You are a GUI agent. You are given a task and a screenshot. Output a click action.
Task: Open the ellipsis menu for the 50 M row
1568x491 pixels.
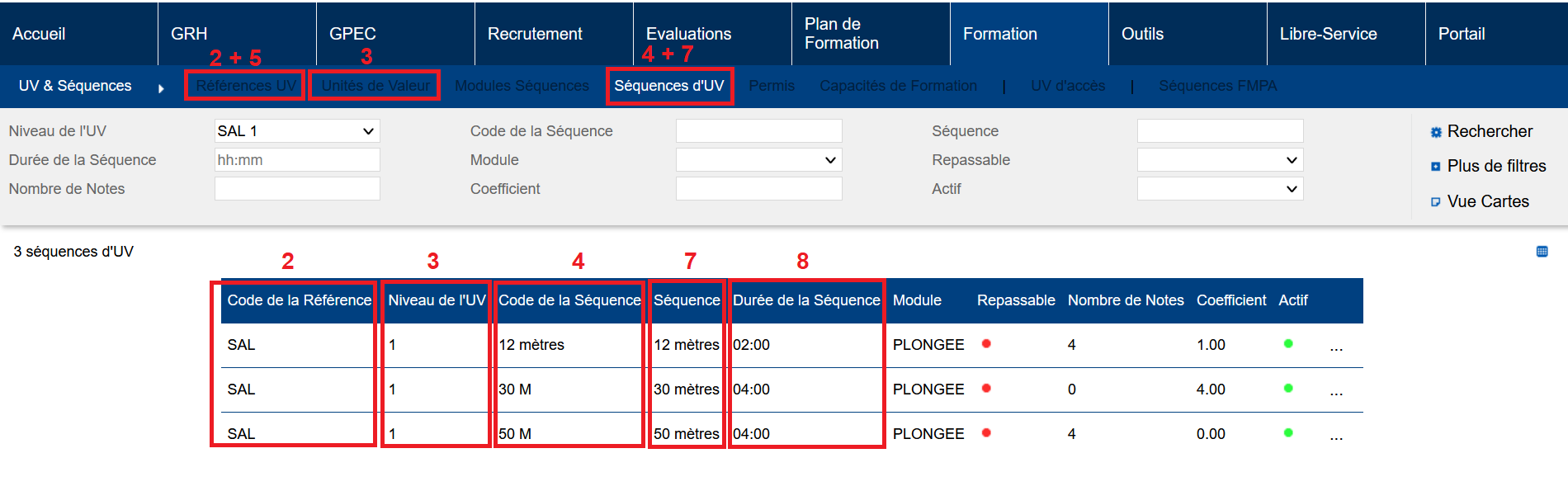pyautogui.click(x=1336, y=435)
